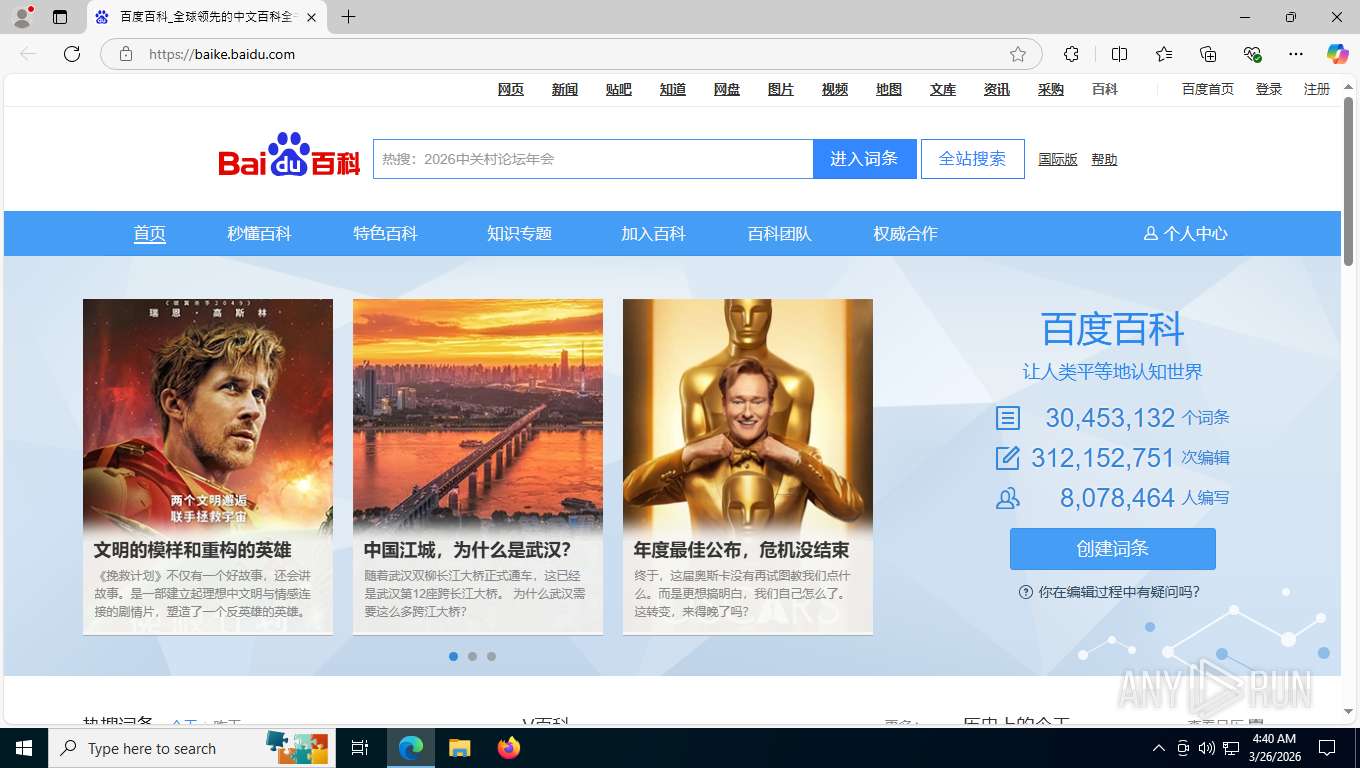Open Browser essentials heart icon
This screenshot has height=768, width=1360.
click(x=1252, y=54)
